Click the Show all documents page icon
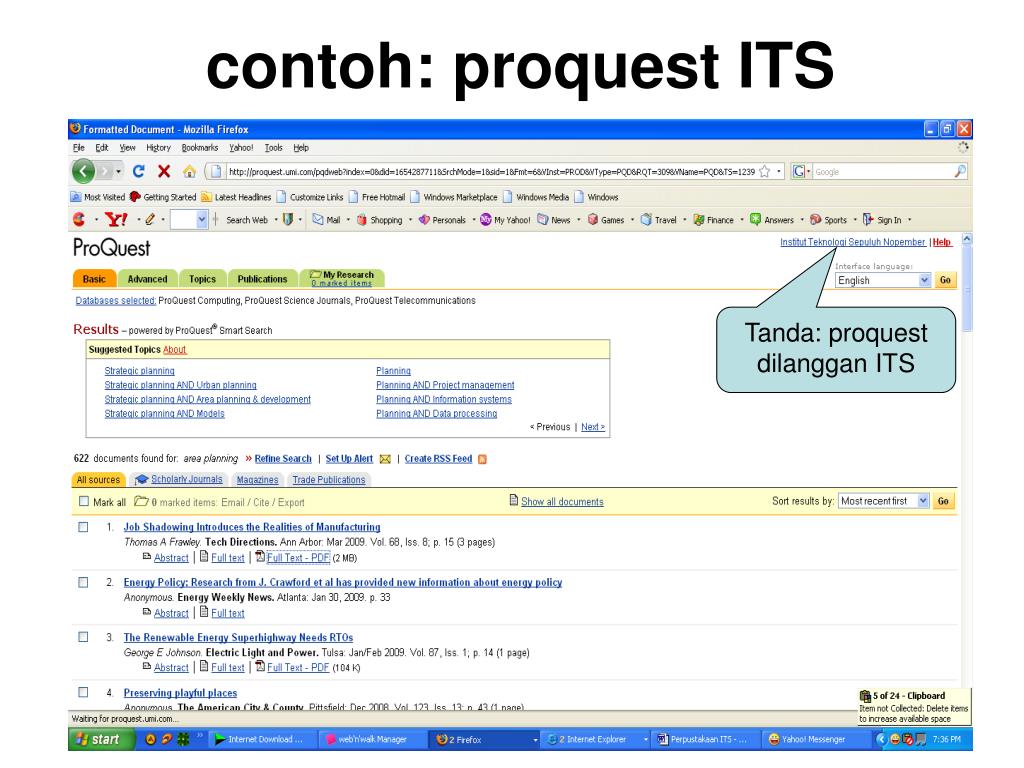1024x768 pixels. click(x=513, y=500)
